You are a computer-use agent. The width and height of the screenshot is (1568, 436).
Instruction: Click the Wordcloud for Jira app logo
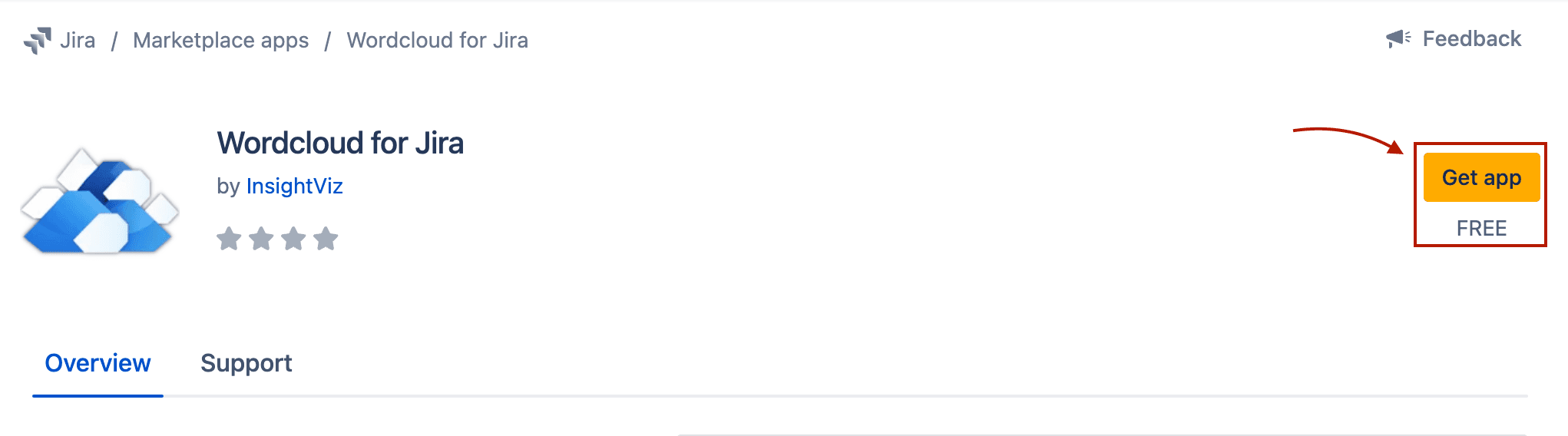click(x=100, y=201)
